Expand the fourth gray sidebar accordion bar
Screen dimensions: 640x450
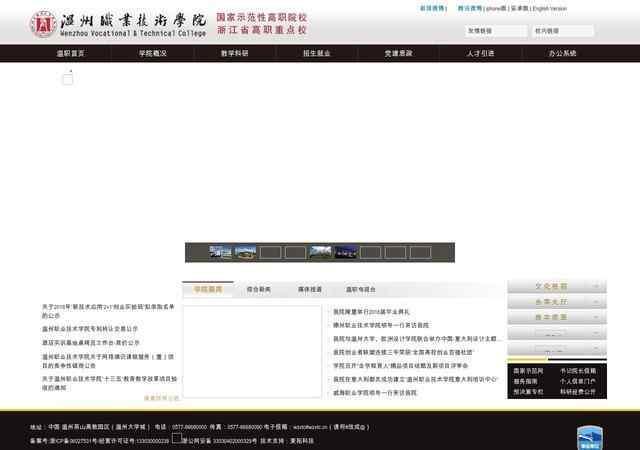[557, 333]
